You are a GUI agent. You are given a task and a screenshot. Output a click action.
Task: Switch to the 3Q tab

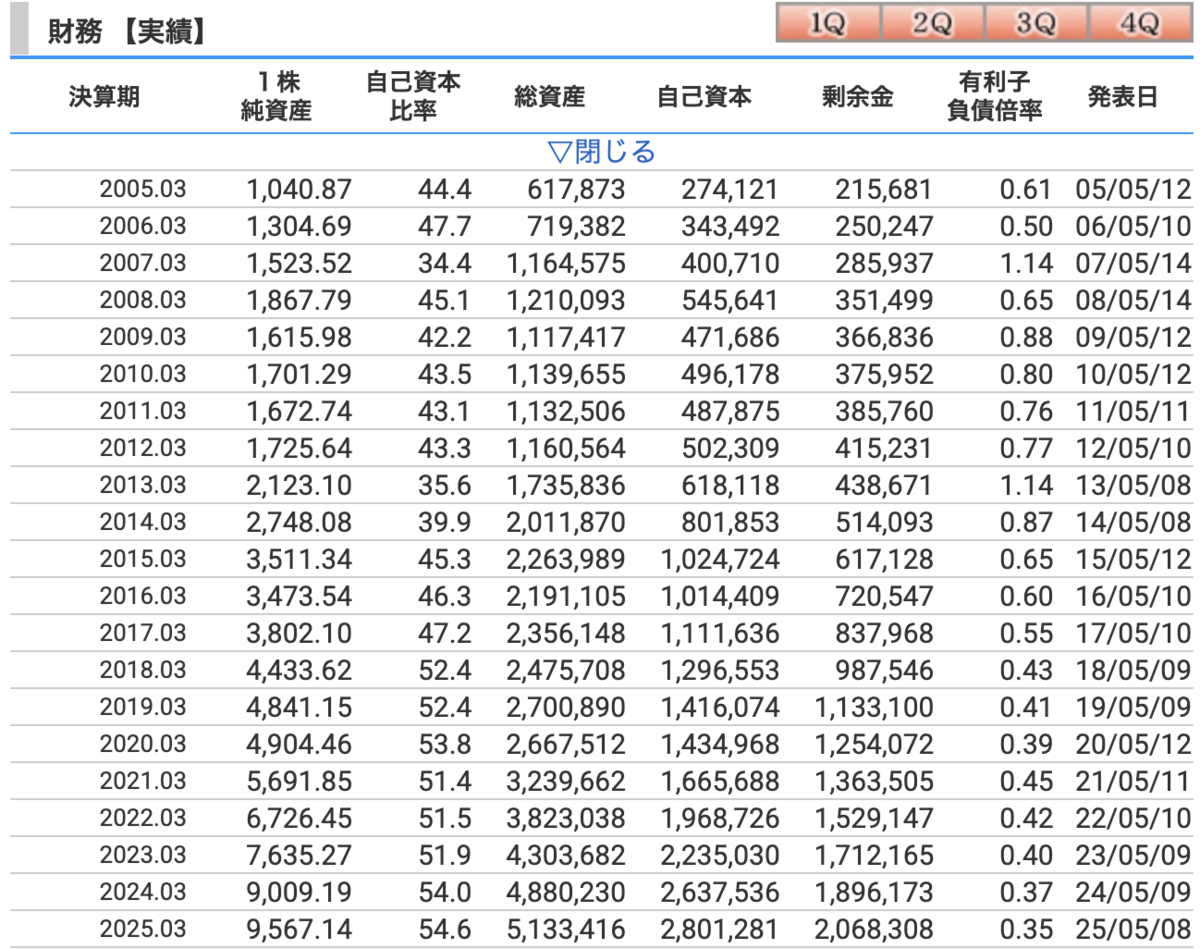(x=1036, y=24)
